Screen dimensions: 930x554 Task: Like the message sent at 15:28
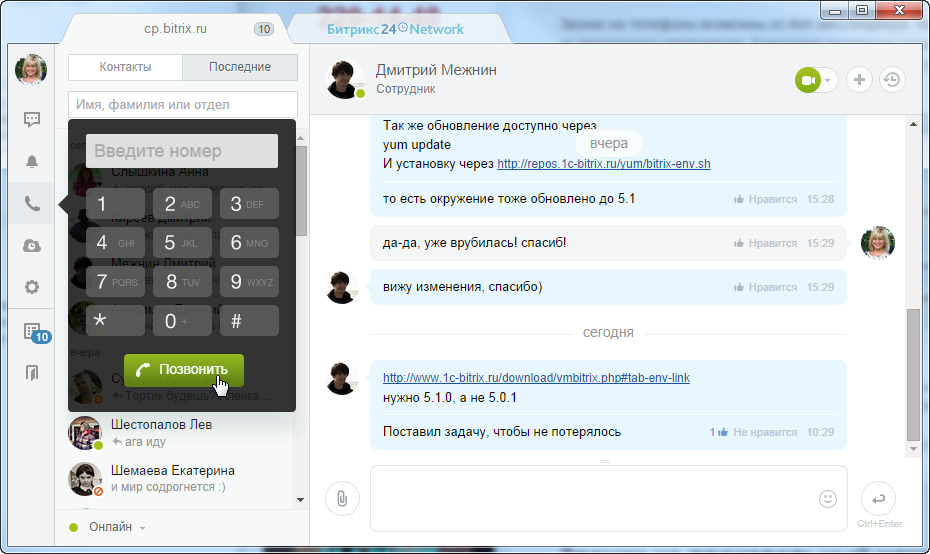[x=765, y=199]
